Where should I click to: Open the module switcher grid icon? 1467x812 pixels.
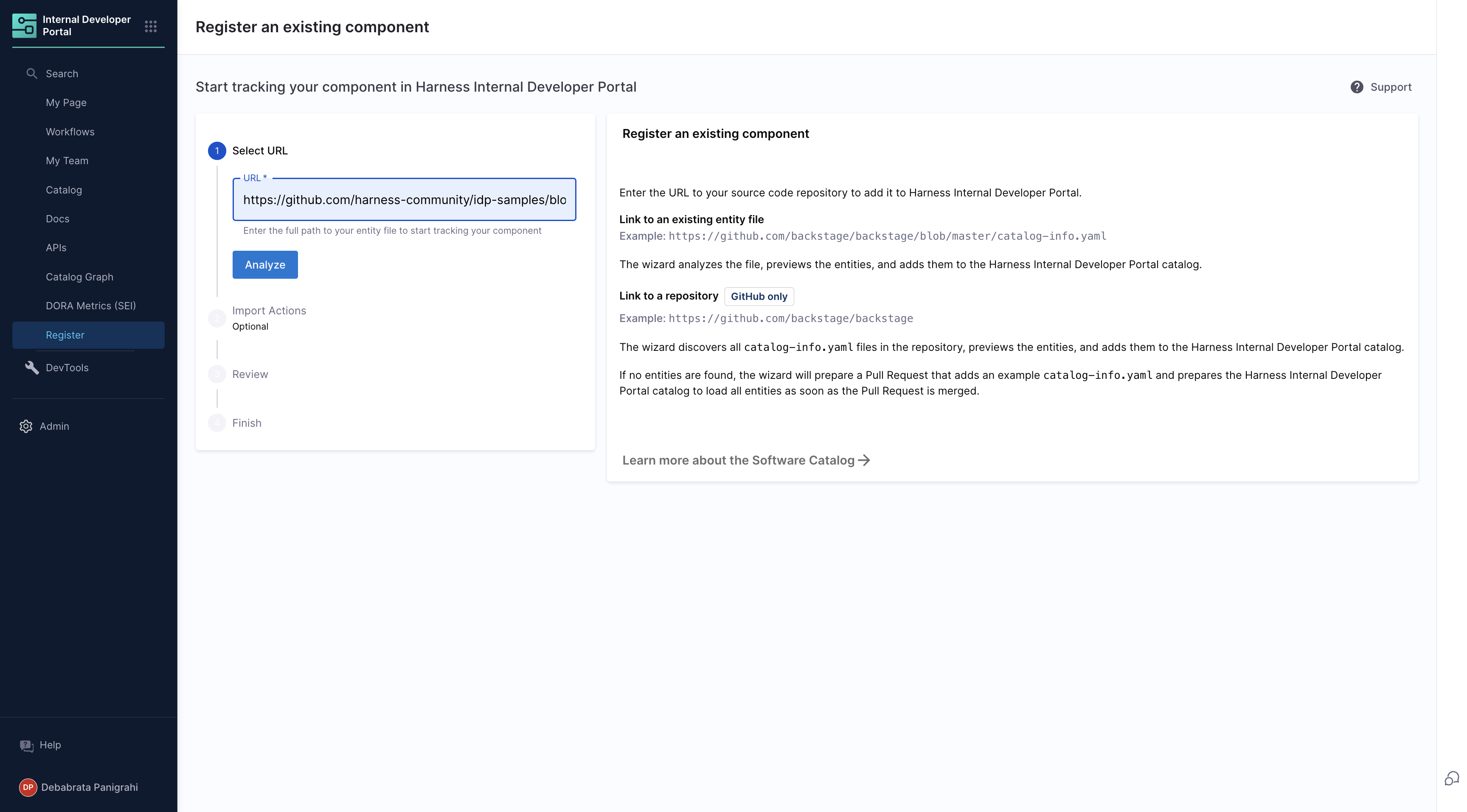[x=150, y=26]
